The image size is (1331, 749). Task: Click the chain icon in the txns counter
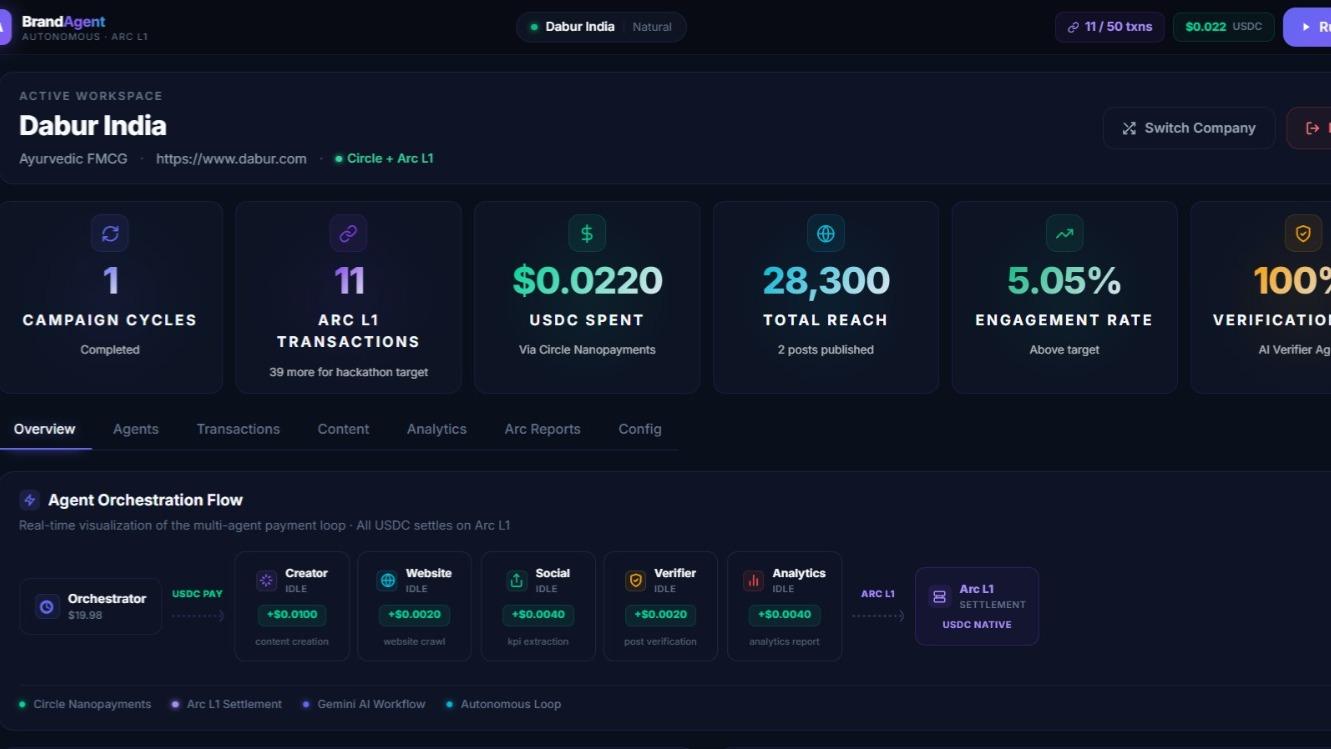point(1073,27)
